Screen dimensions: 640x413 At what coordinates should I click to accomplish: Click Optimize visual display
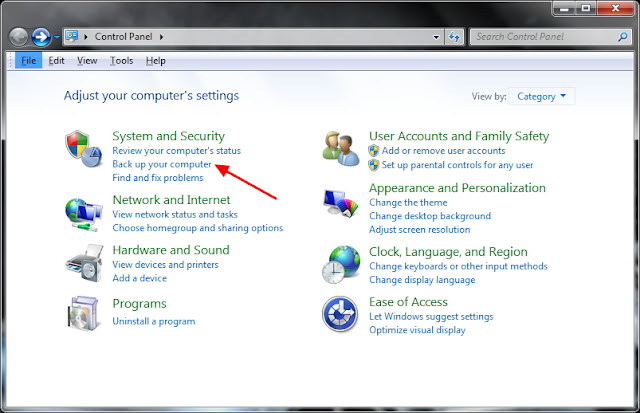click(x=417, y=330)
